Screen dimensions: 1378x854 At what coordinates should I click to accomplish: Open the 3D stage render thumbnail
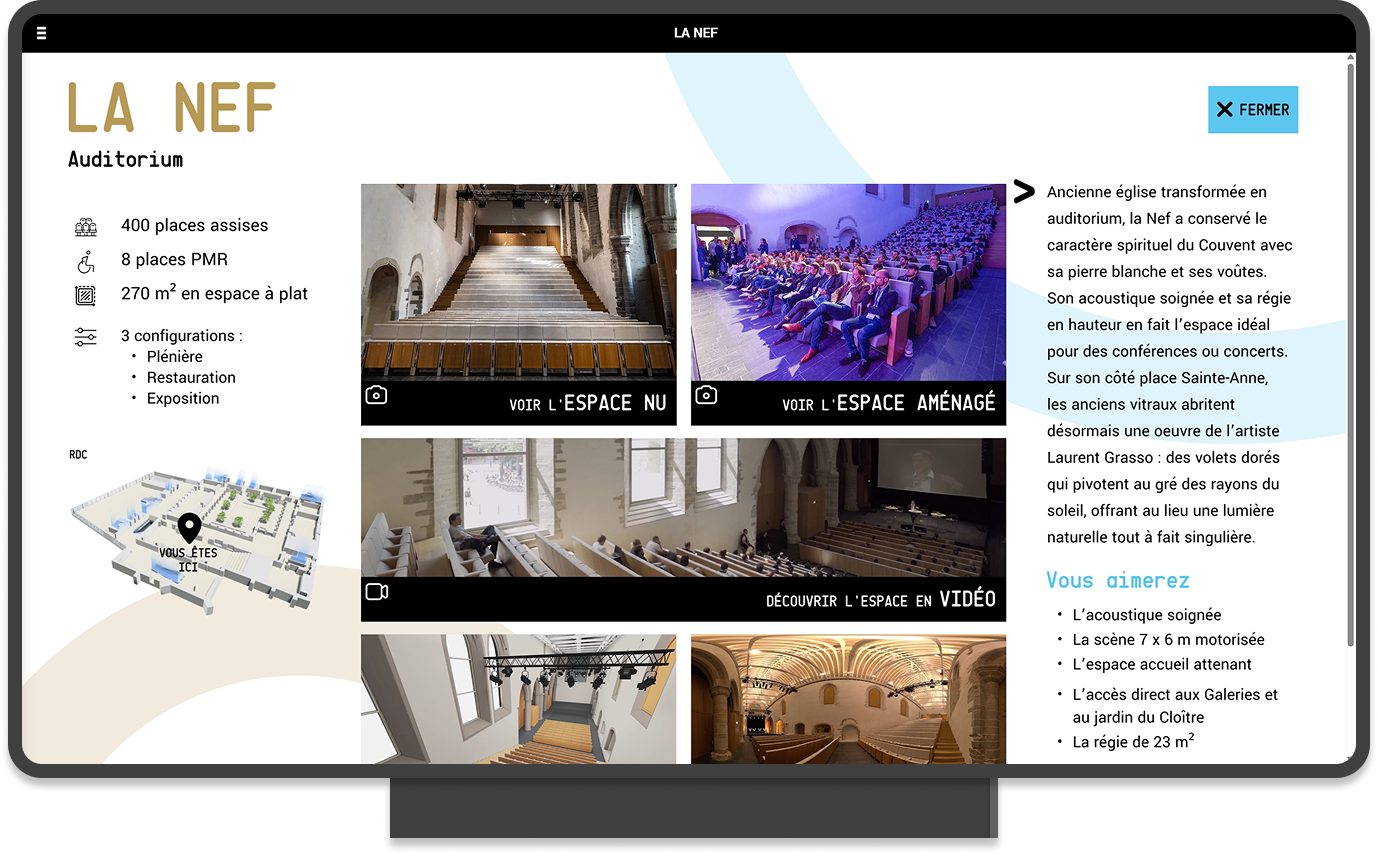click(x=518, y=698)
